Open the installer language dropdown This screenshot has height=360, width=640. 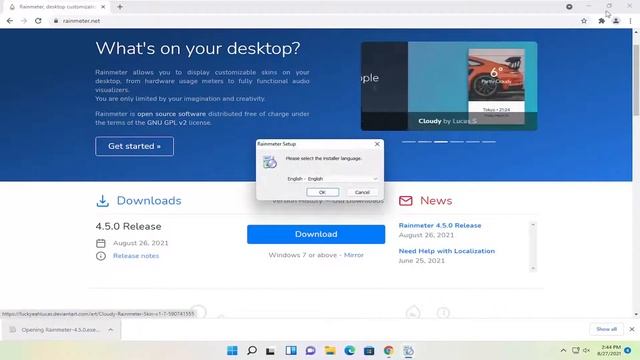tap(332, 179)
